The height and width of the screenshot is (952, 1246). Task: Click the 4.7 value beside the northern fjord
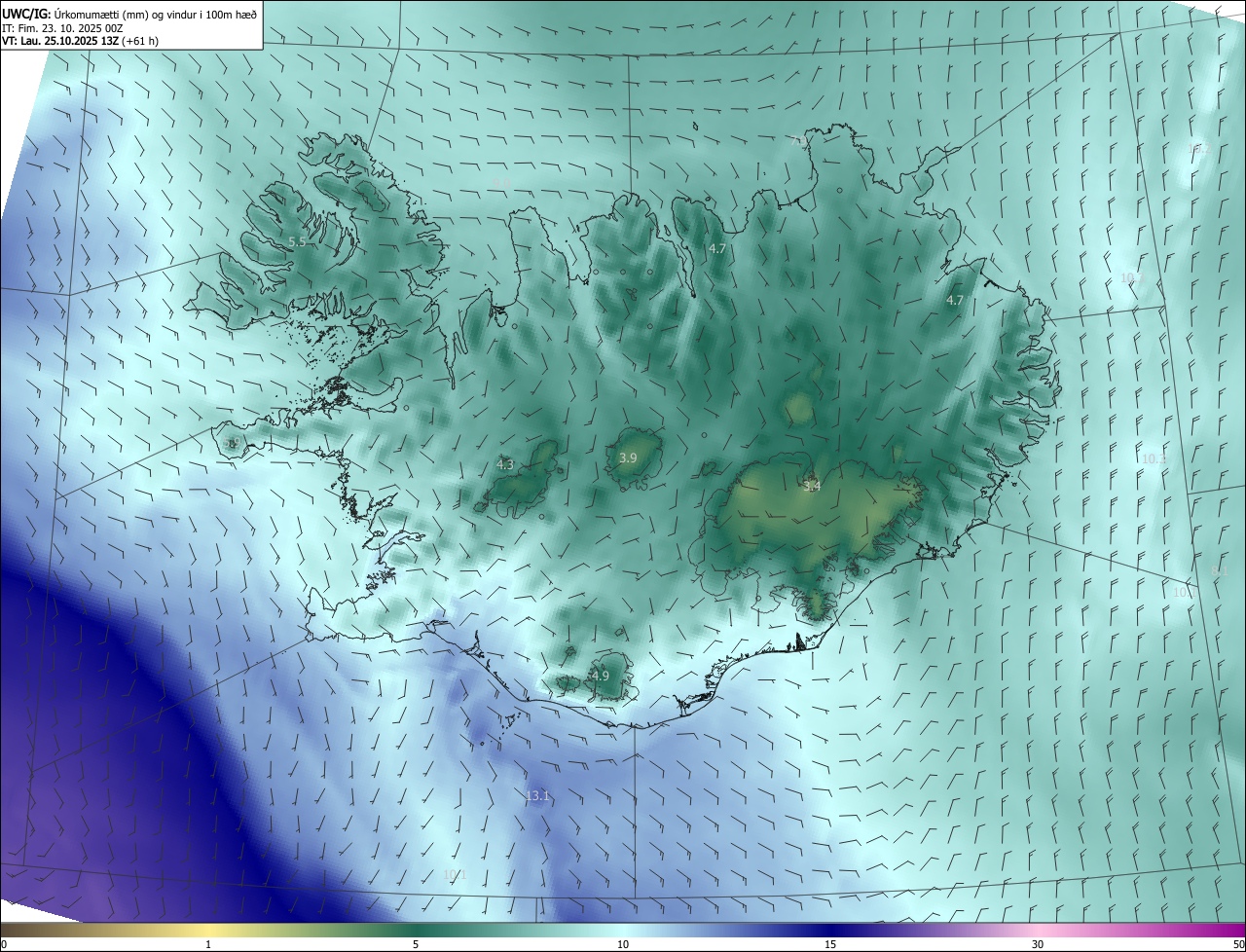tap(717, 249)
